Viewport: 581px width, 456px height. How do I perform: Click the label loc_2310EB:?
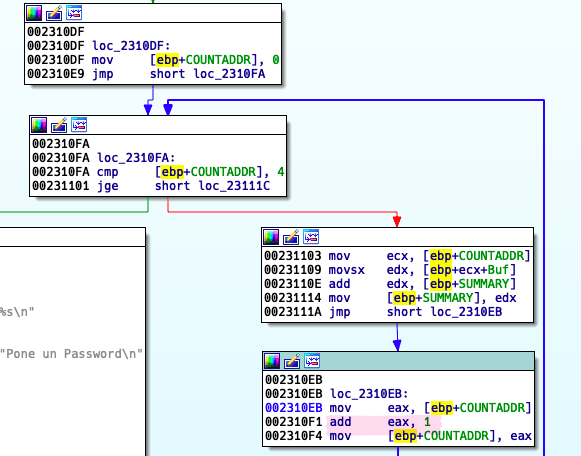point(369,394)
